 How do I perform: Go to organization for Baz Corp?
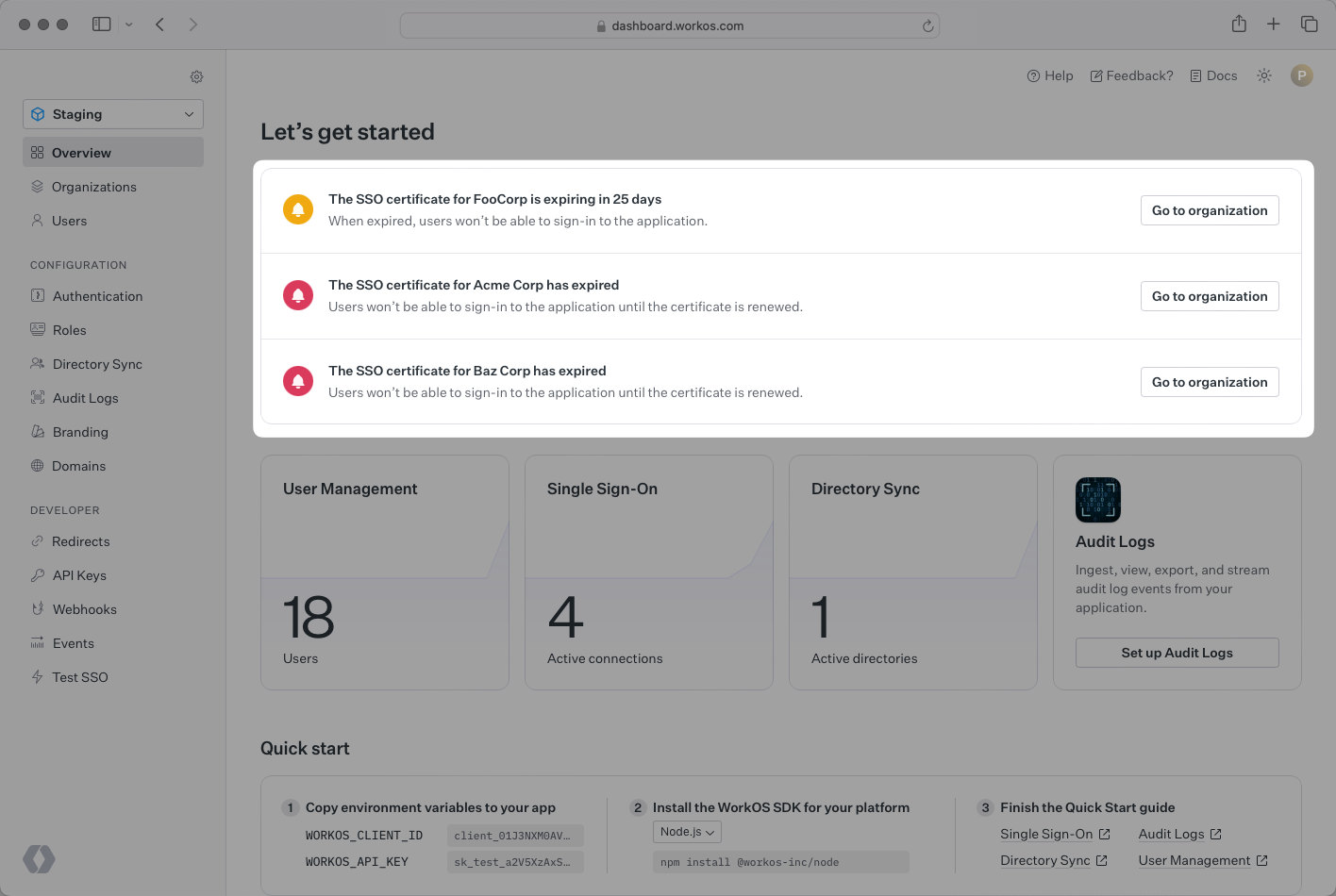[1209, 382]
